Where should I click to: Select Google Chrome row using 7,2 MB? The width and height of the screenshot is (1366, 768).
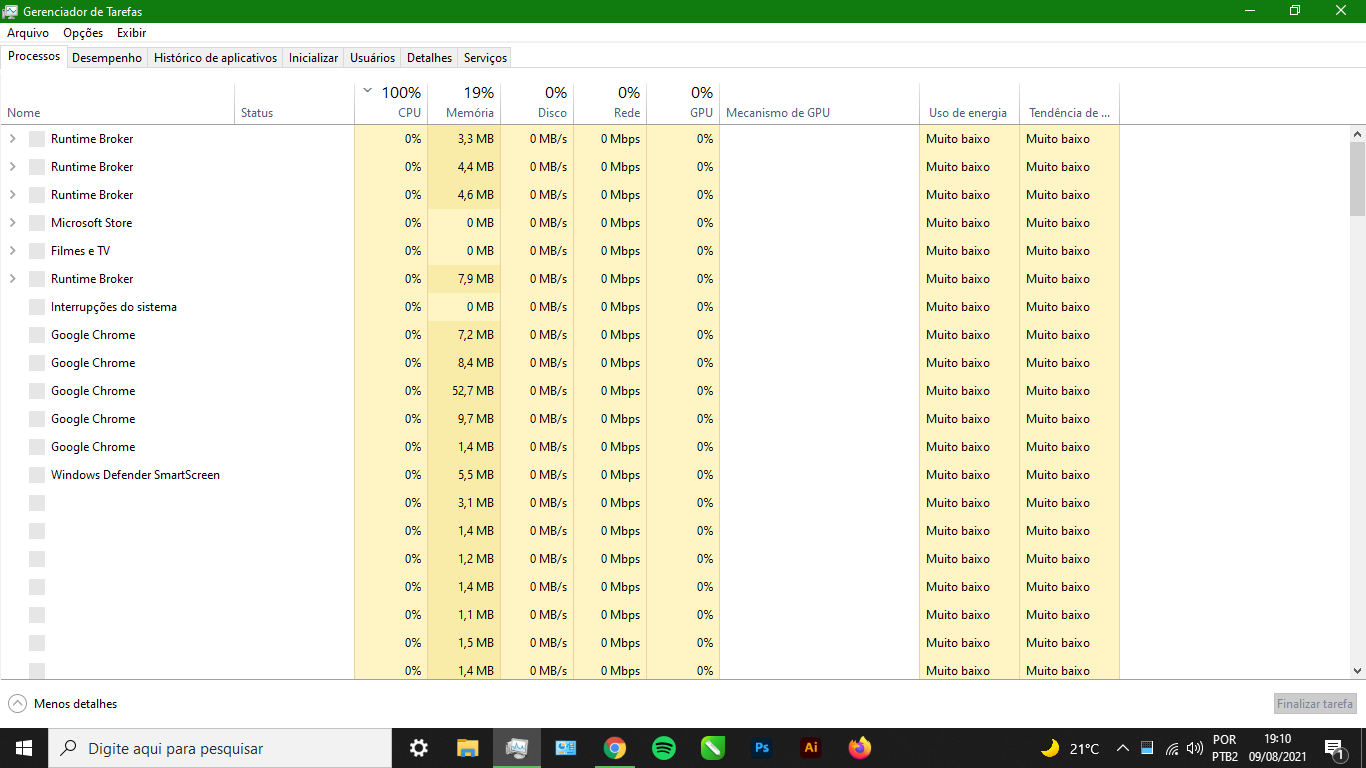tap(560, 335)
